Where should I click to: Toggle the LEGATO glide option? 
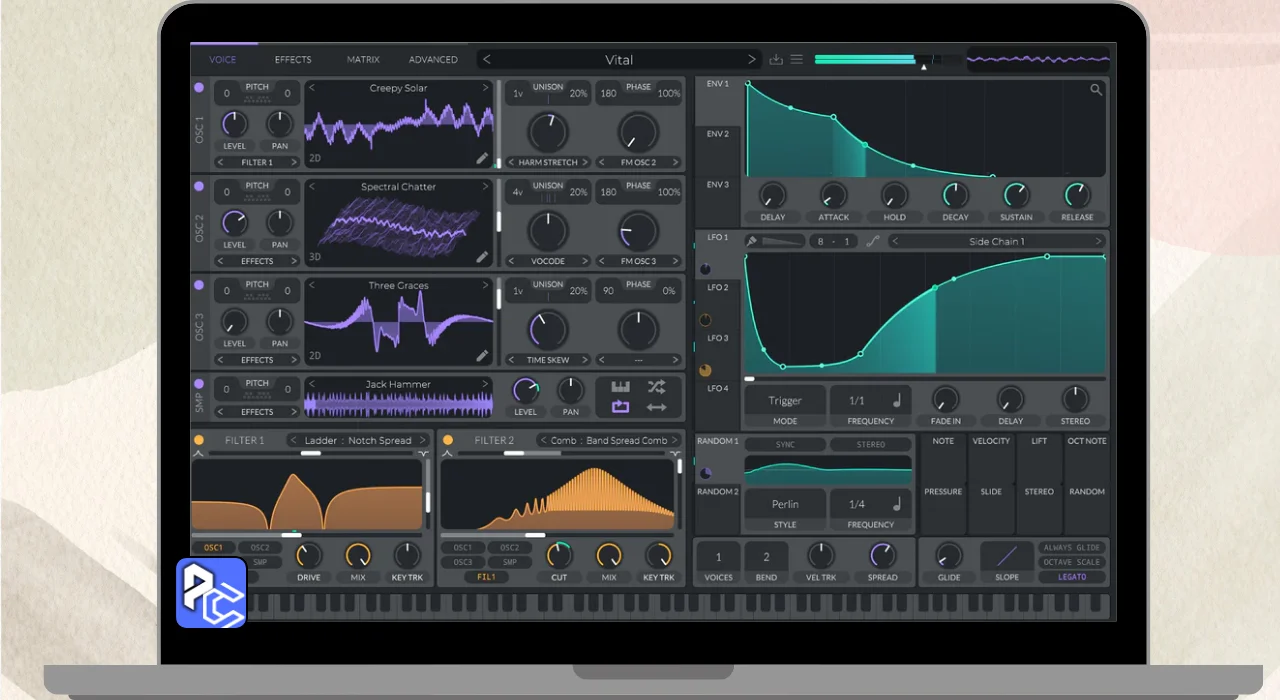[1072, 577]
